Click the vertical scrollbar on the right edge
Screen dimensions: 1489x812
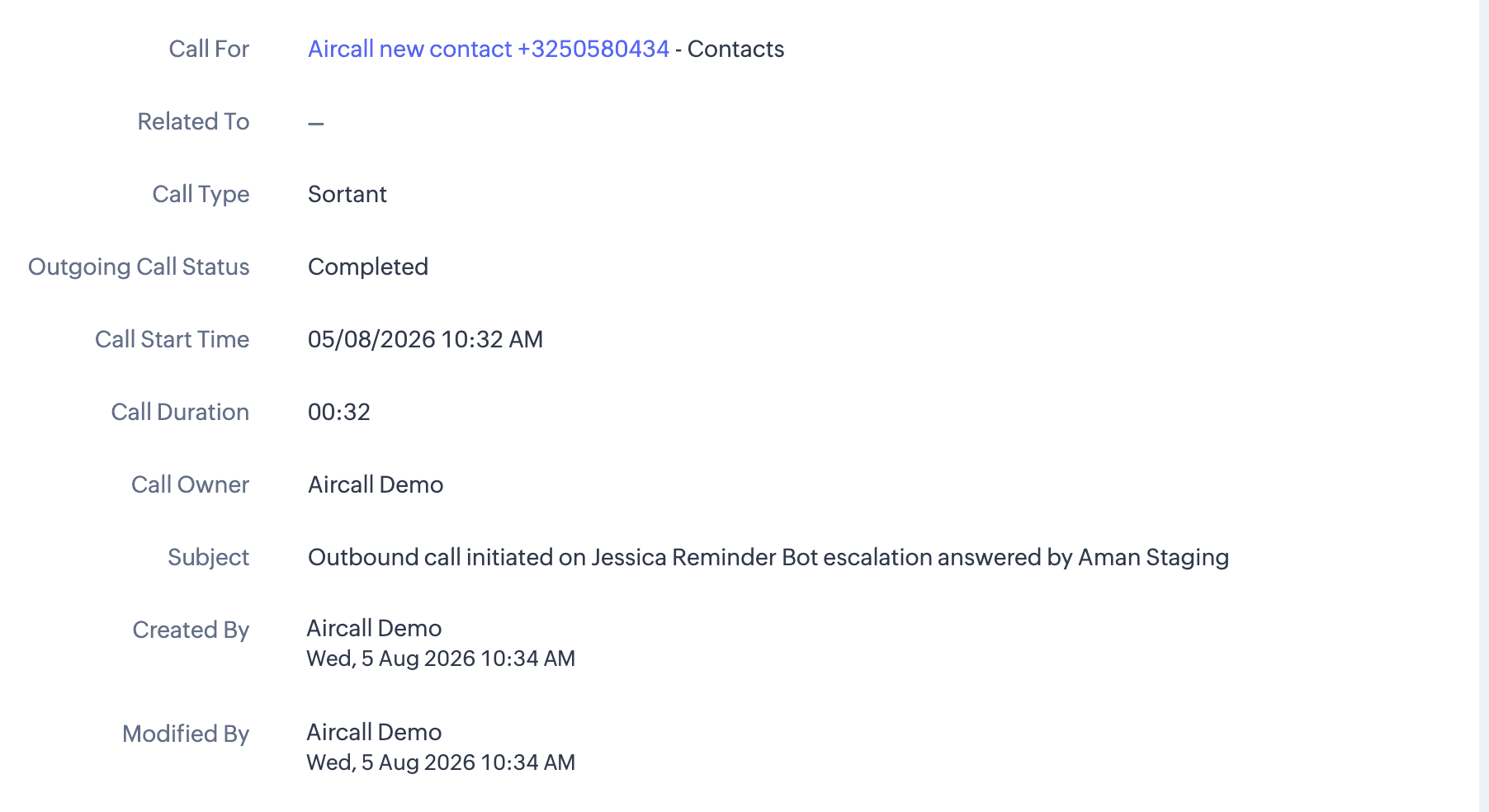click(1483, 406)
